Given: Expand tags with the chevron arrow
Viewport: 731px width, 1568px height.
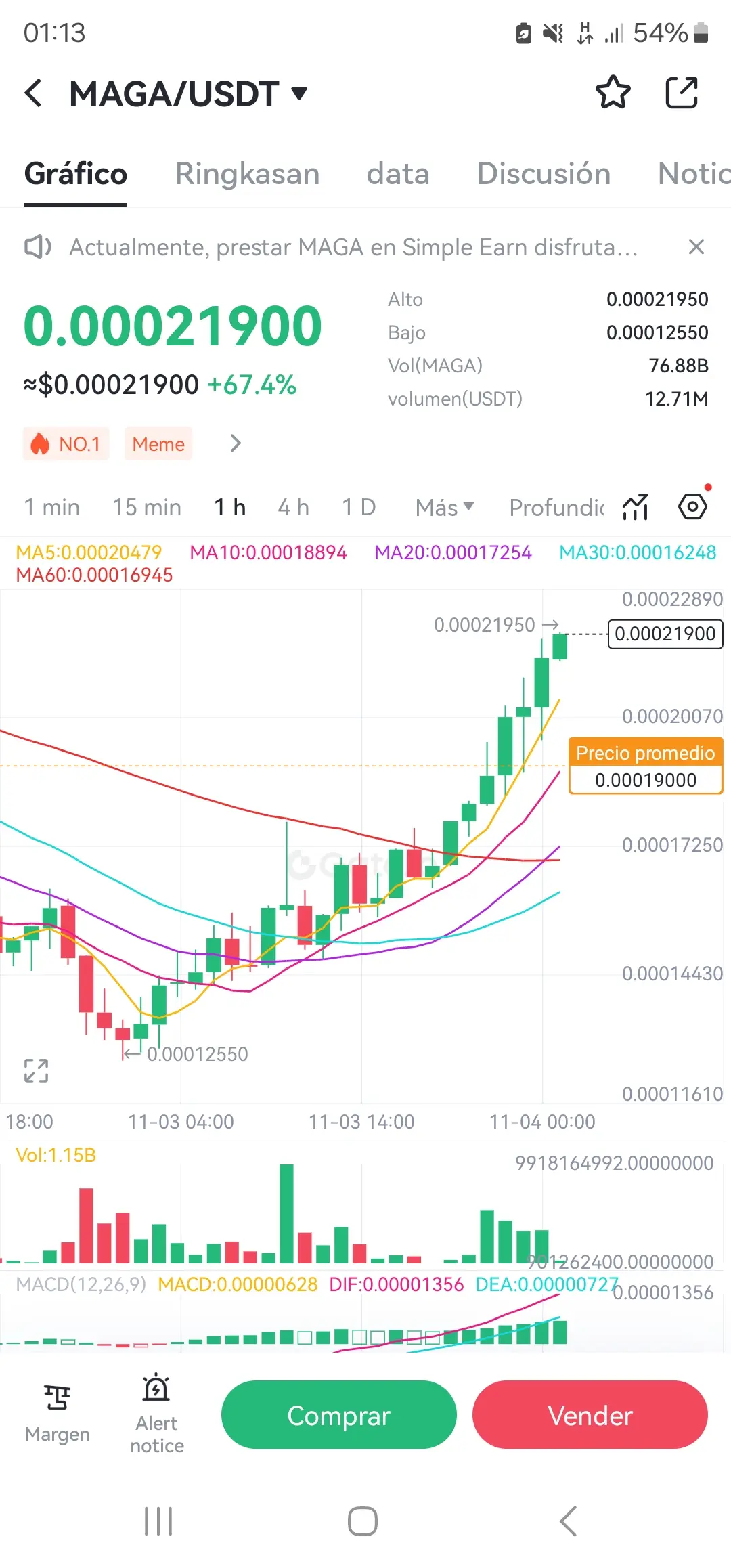Looking at the screenshot, I should coord(235,443).
